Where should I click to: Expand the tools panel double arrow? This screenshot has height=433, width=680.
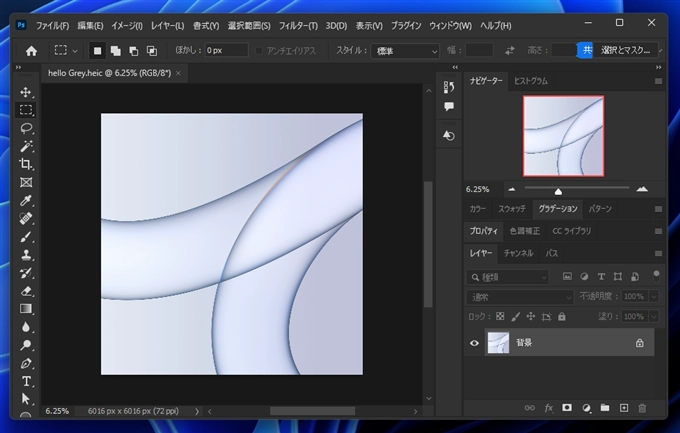tap(18, 67)
